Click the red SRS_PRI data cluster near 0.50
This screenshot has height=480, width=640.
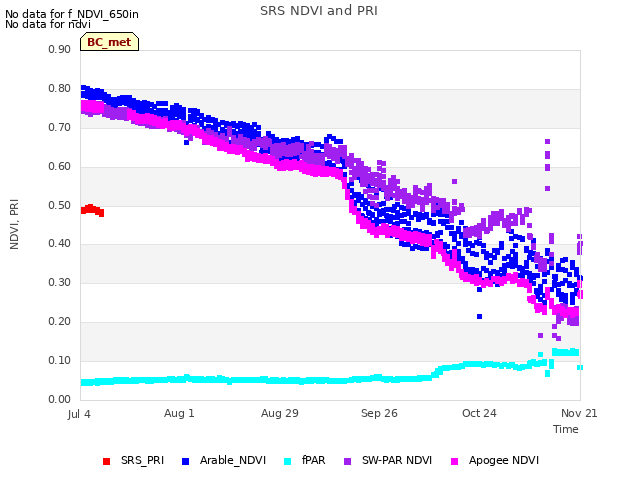92,210
